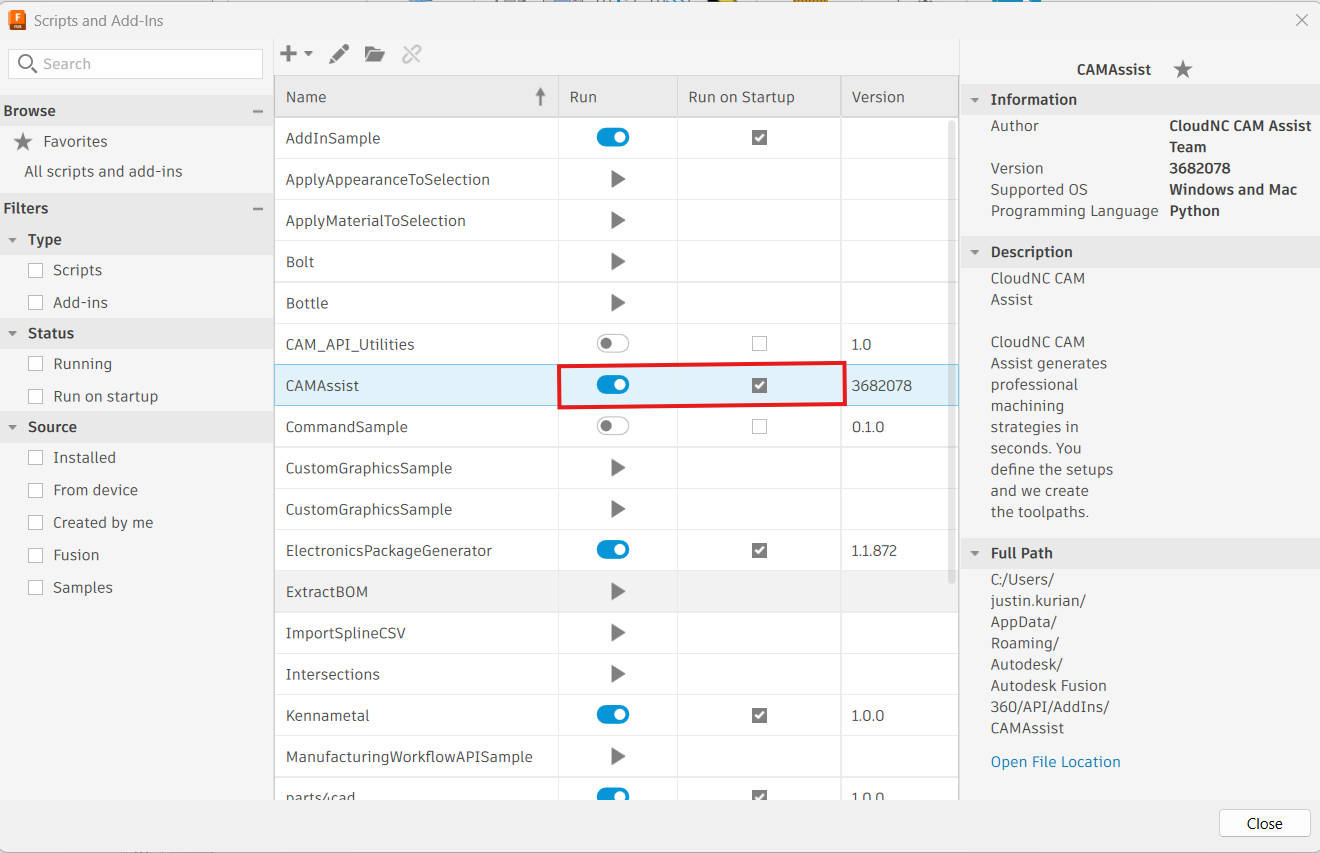1320x853 pixels.
Task: Collapse the Information section
Action: coord(974,100)
